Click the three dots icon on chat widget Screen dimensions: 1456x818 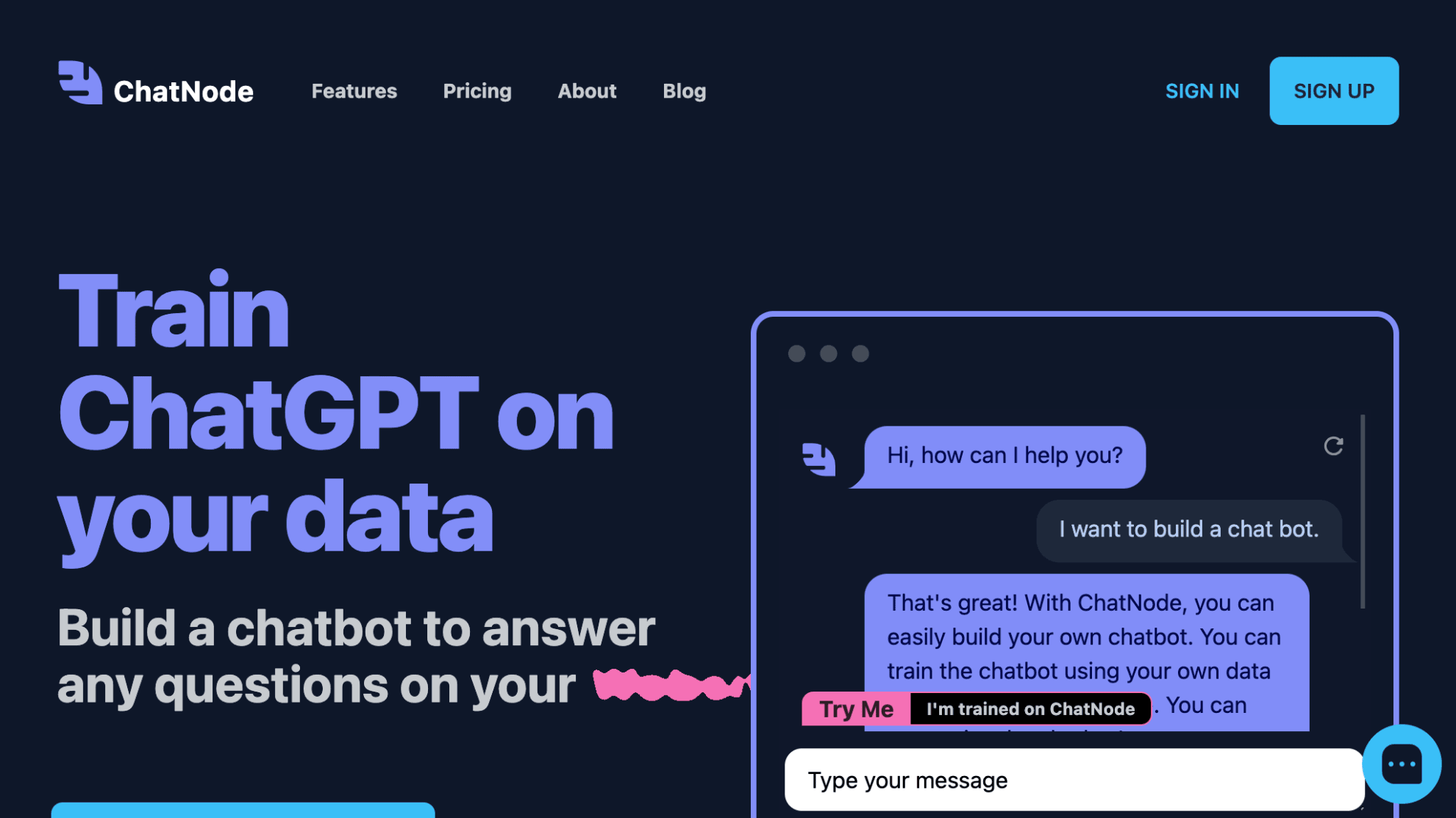pos(1400,762)
